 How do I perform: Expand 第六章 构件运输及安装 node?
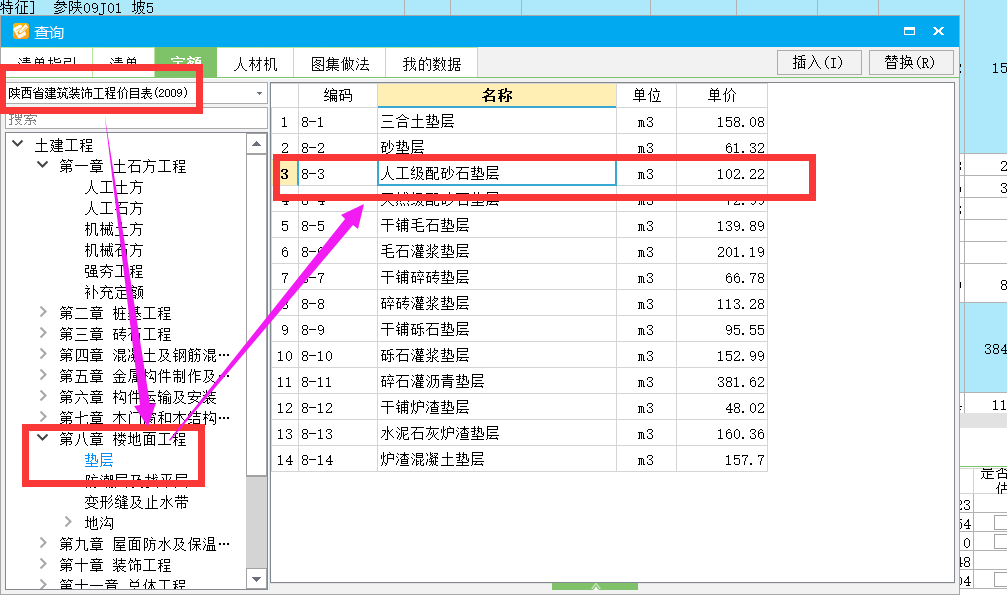tap(43, 396)
